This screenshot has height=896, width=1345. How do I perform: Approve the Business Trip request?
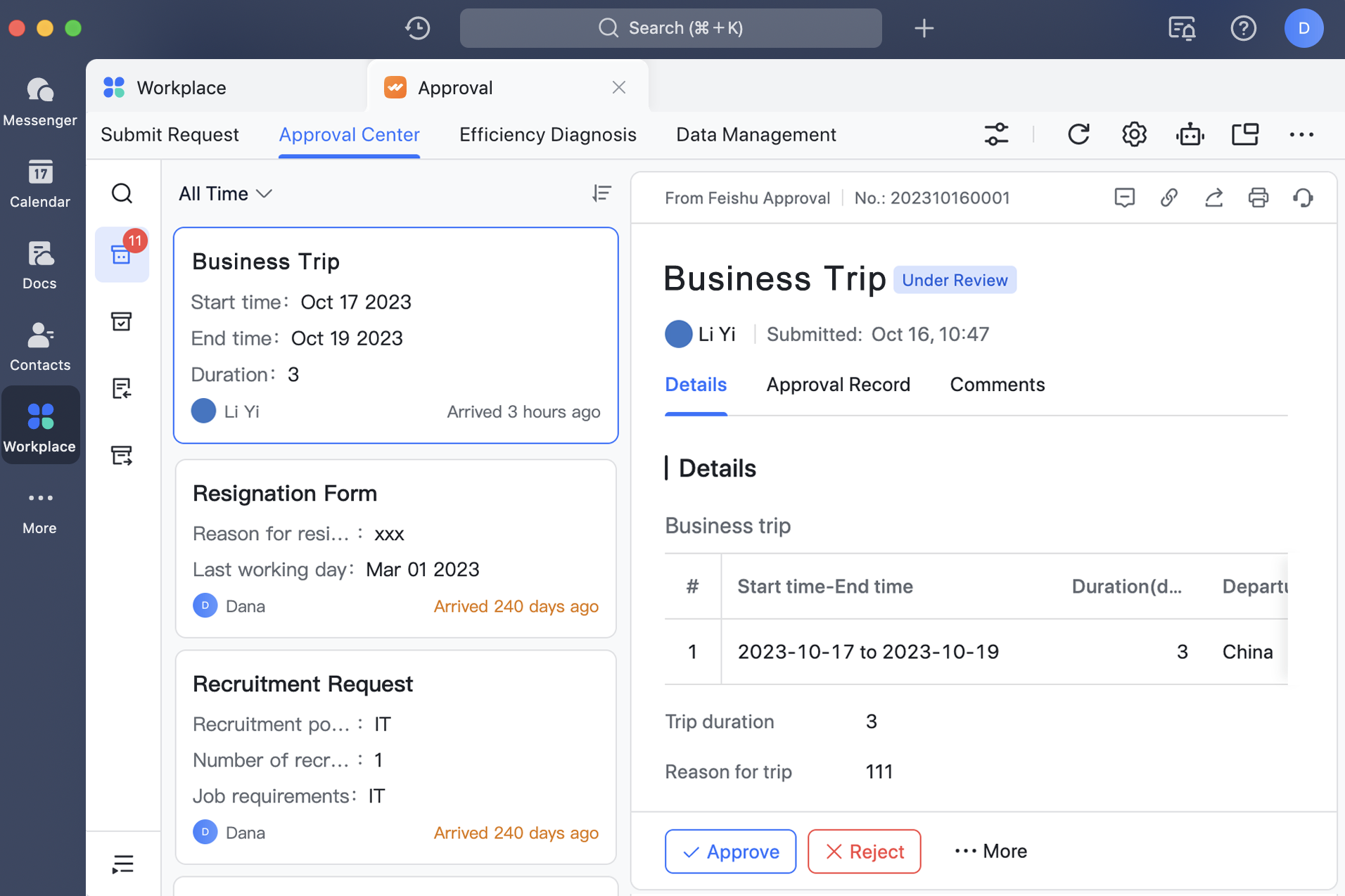[x=730, y=851]
